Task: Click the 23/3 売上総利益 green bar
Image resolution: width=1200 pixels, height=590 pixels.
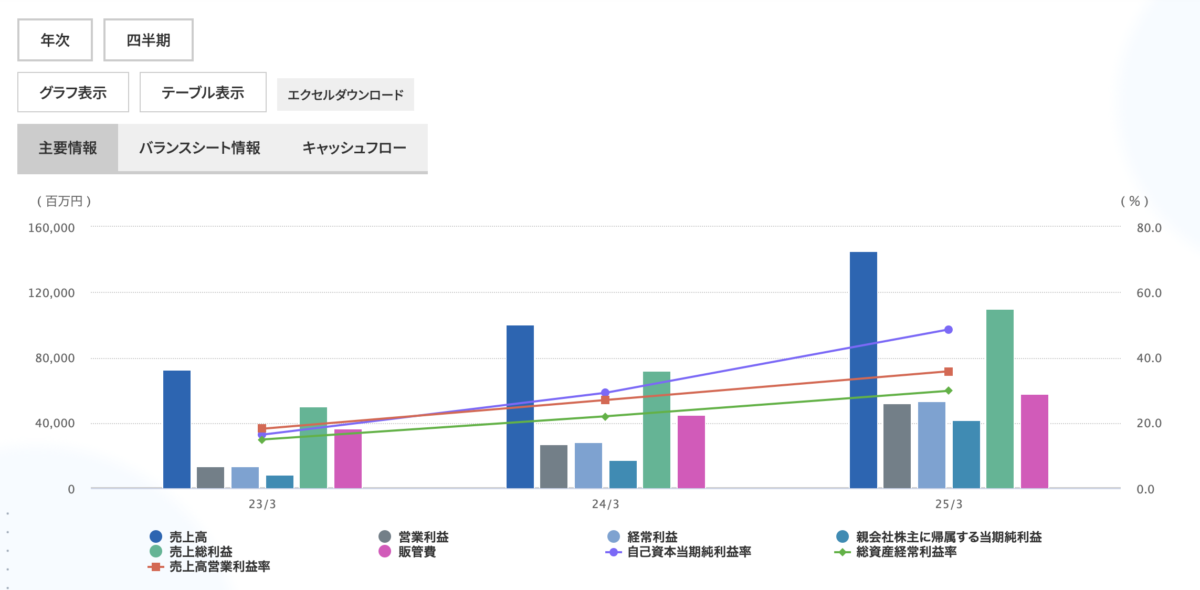Action: [313, 448]
